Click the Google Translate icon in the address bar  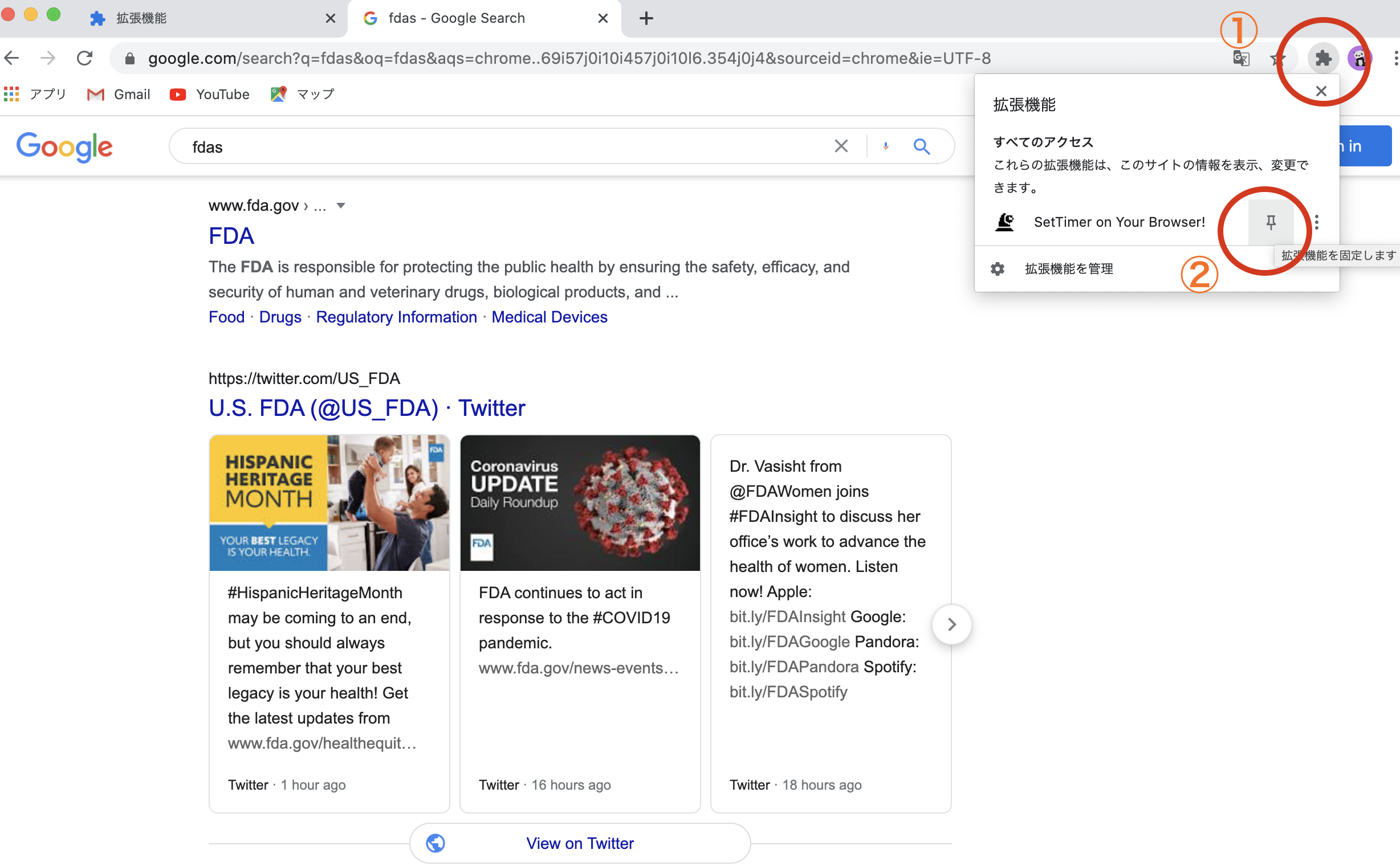(1242, 58)
